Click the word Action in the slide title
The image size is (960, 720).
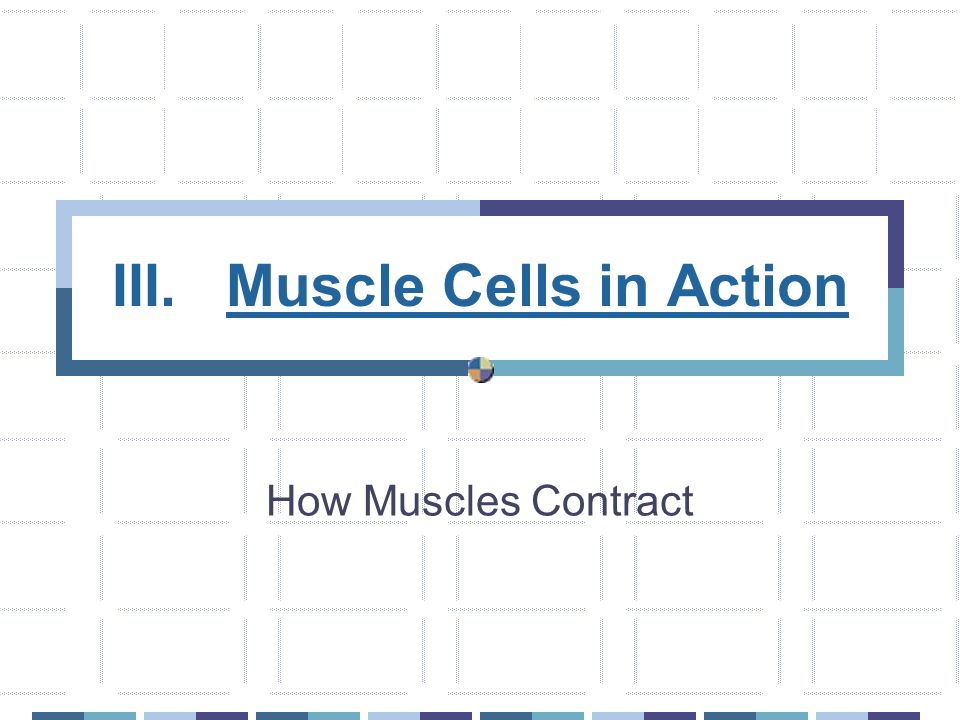(x=757, y=285)
